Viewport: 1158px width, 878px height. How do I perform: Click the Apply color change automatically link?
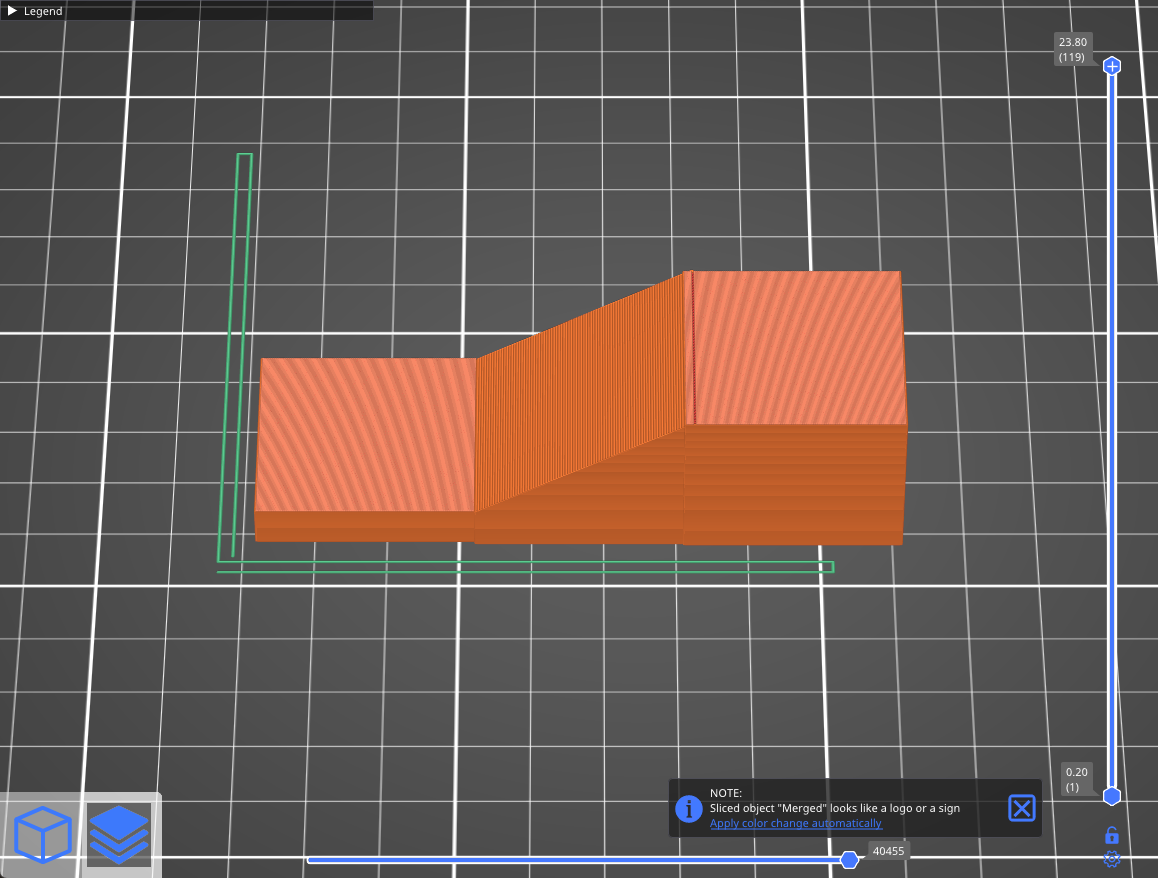coord(795,823)
